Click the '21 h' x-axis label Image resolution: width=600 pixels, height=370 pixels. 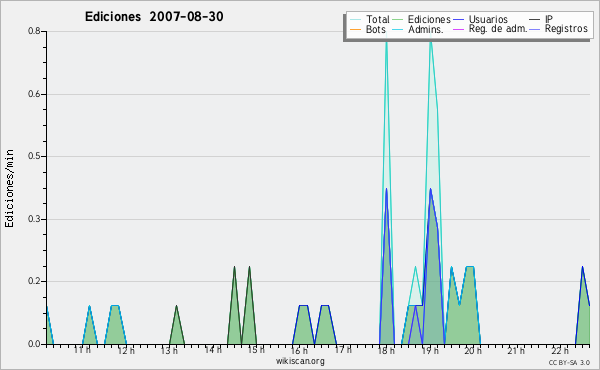point(517,350)
